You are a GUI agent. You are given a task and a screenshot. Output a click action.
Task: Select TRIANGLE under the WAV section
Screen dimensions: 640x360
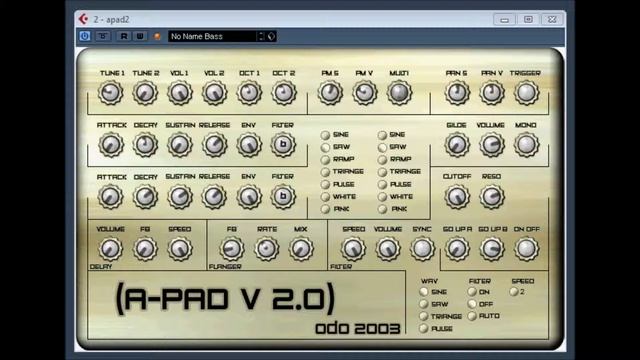tap(424, 316)
